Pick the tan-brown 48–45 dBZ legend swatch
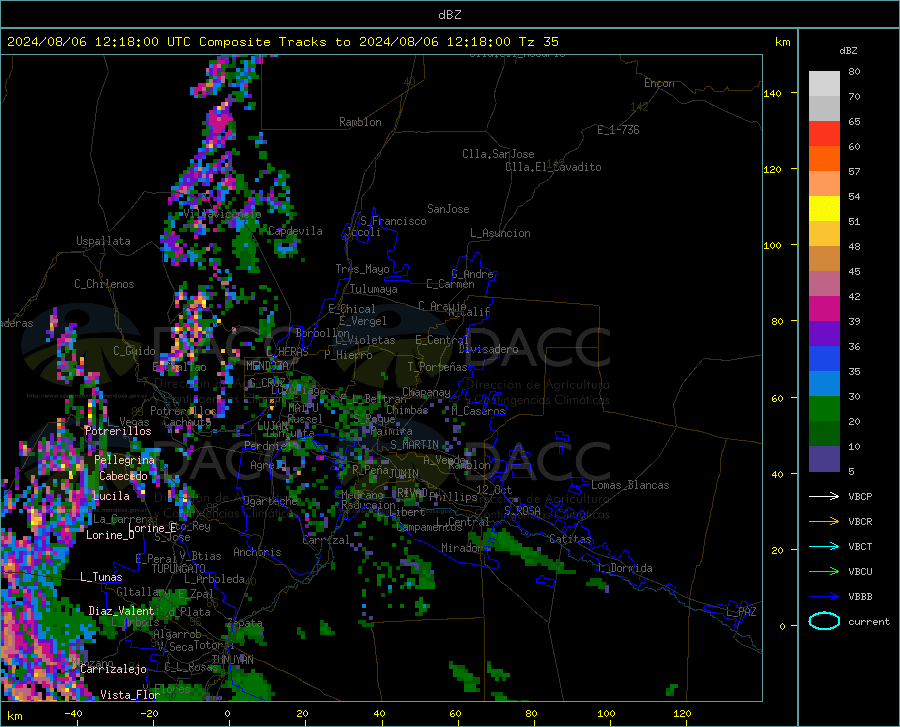 (x=824, y=259)
